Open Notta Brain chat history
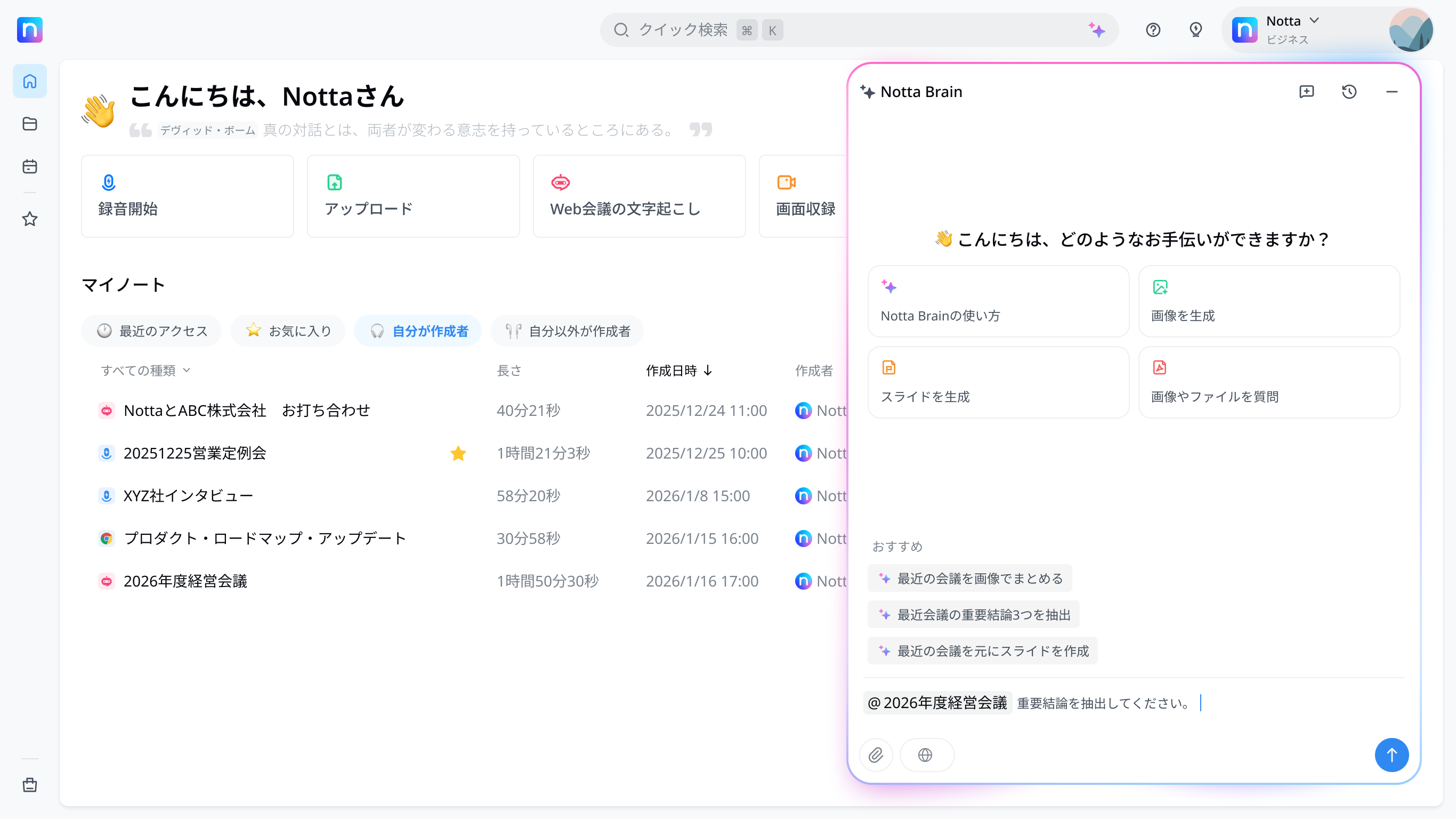Screen dimensions: 1456x819 (1349, 92)
